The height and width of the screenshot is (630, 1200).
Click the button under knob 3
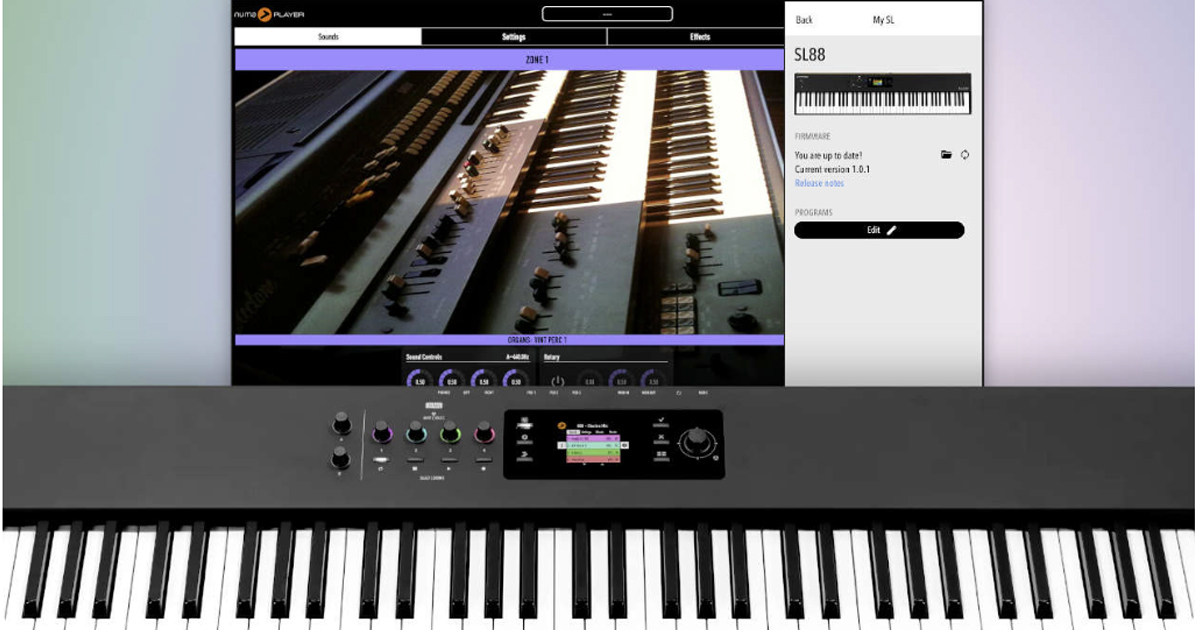[449, 459]
